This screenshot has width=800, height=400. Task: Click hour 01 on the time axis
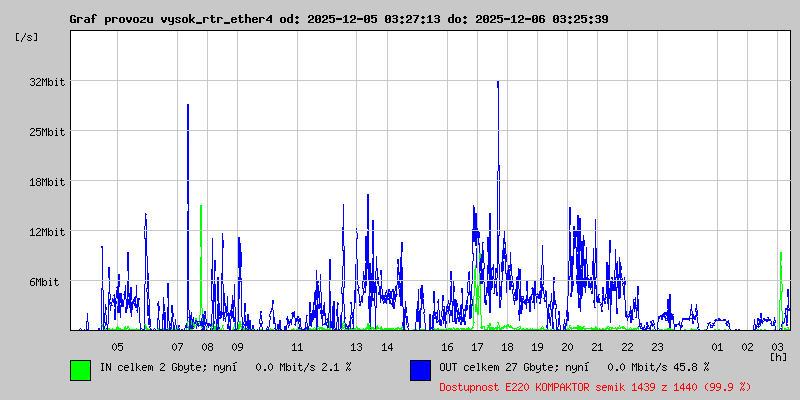(x=717, y=346)
